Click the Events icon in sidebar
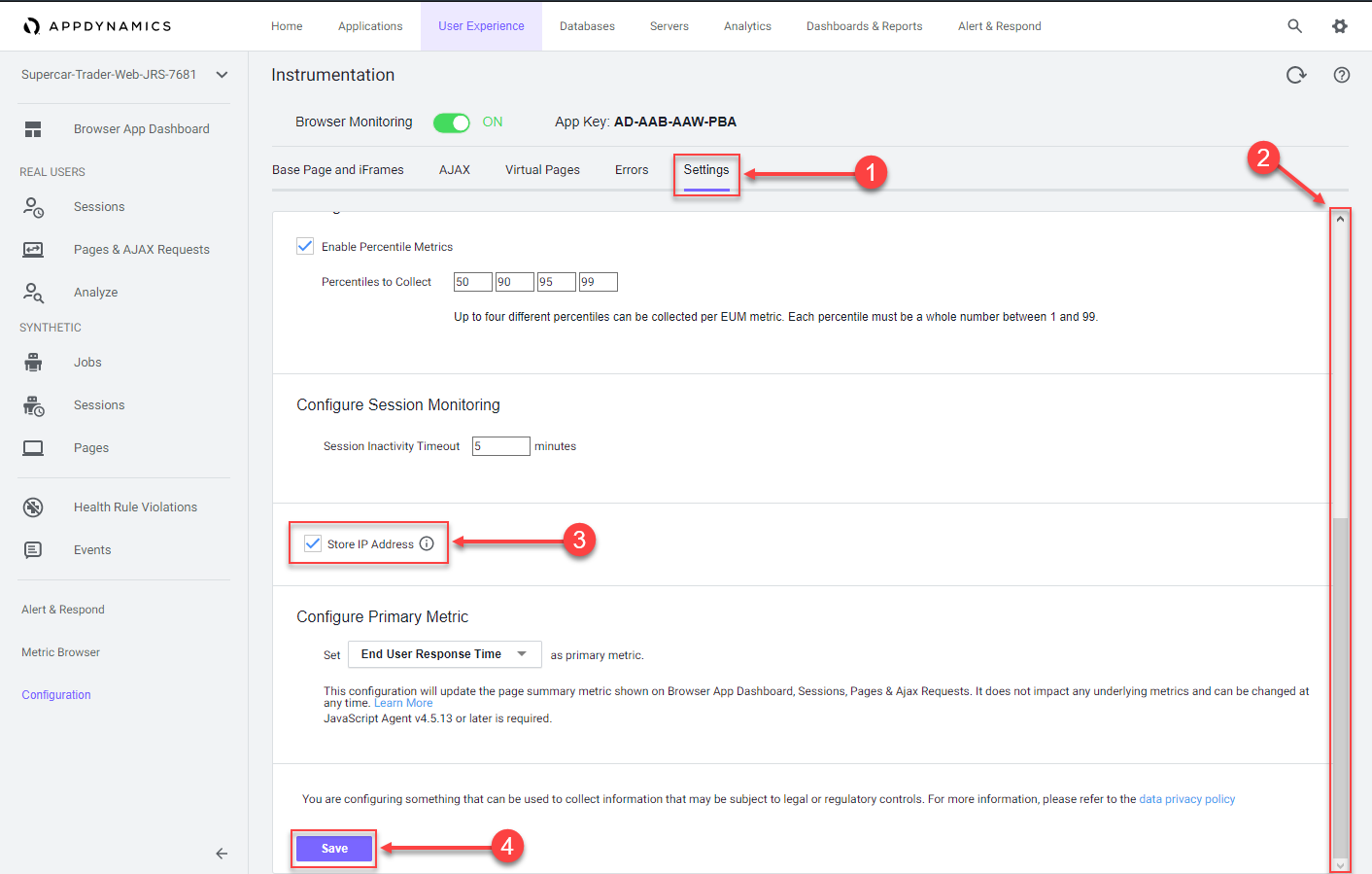 pos(33,550)
